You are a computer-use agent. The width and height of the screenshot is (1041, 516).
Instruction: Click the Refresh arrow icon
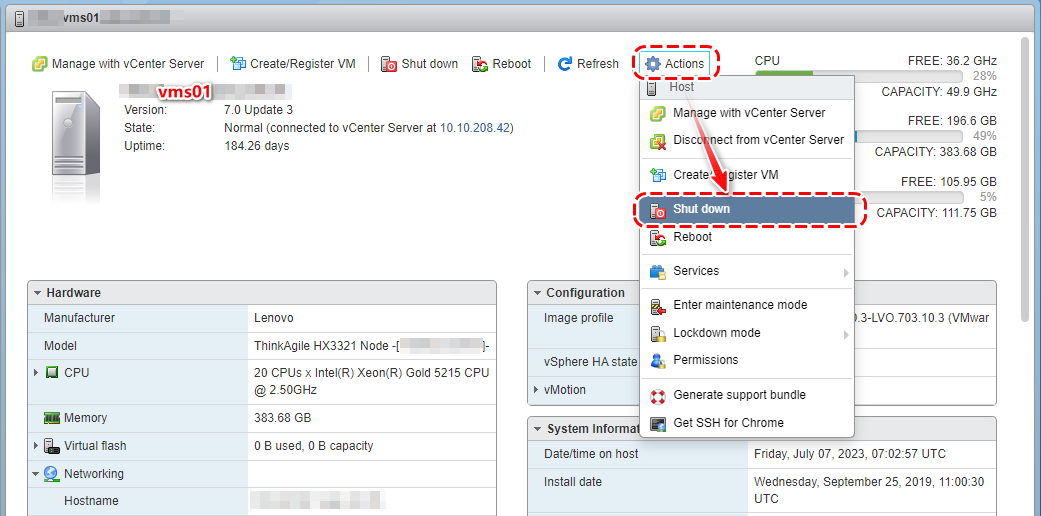click(565, 64)
